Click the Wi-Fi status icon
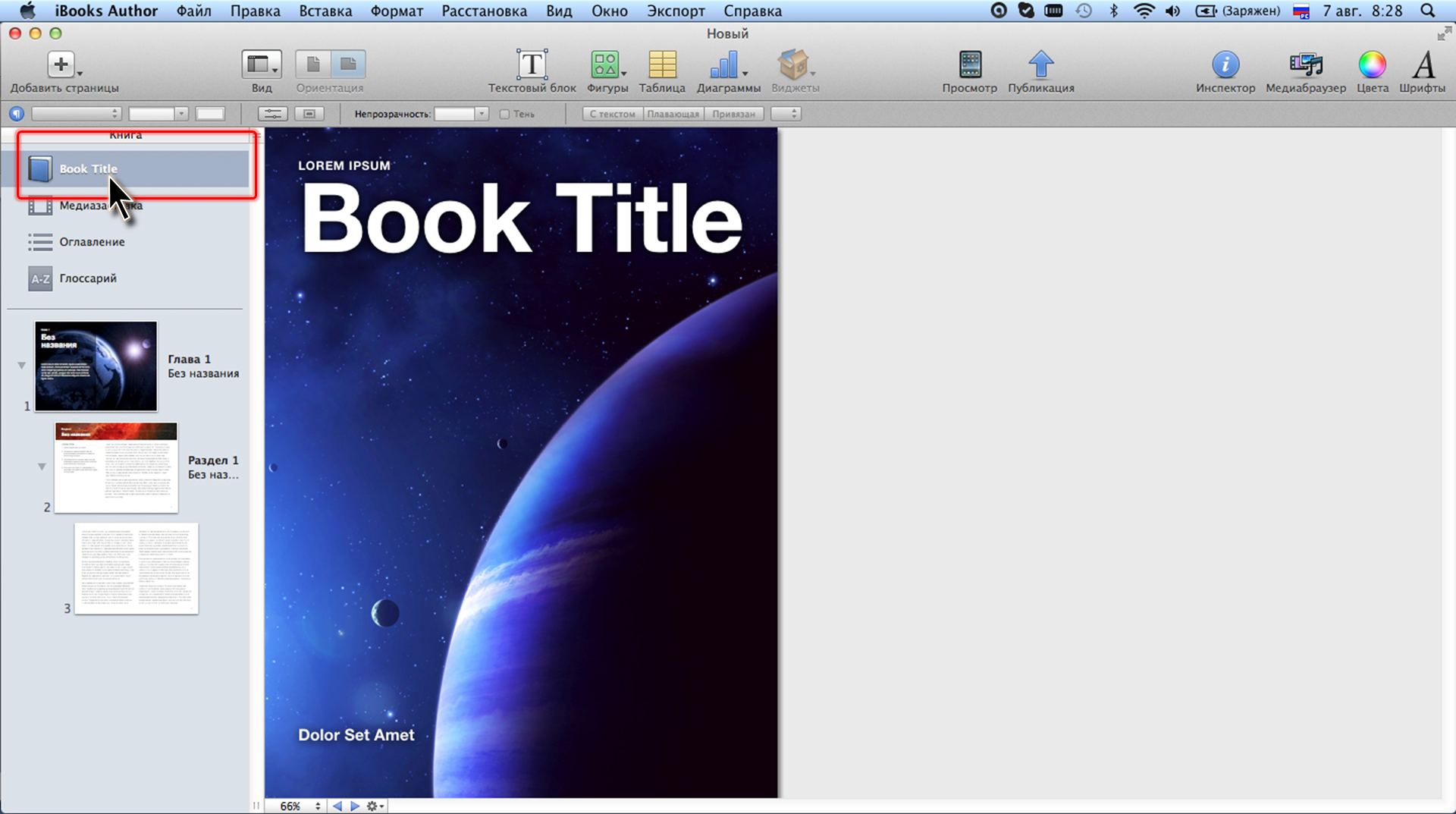 pyautogui.click(x=1144, y=11)
